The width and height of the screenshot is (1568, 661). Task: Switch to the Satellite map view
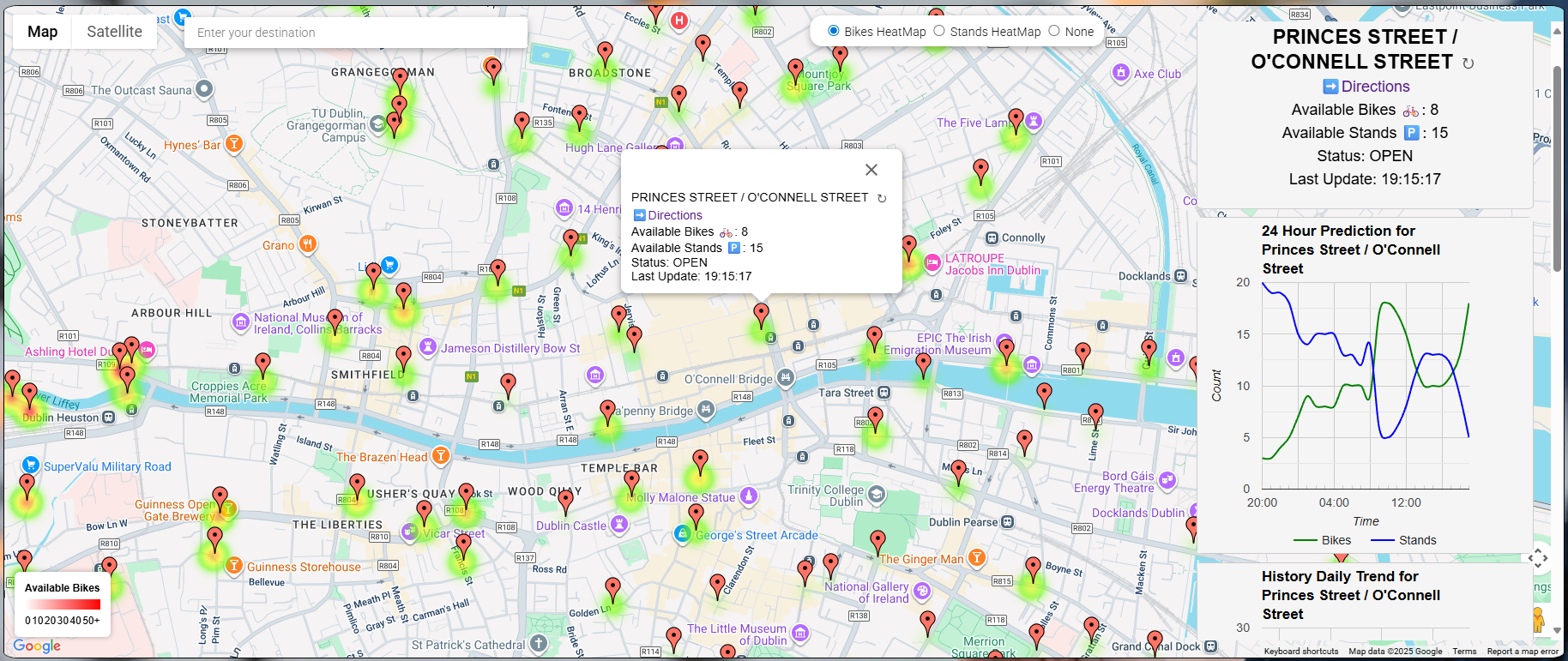[114, 32]
